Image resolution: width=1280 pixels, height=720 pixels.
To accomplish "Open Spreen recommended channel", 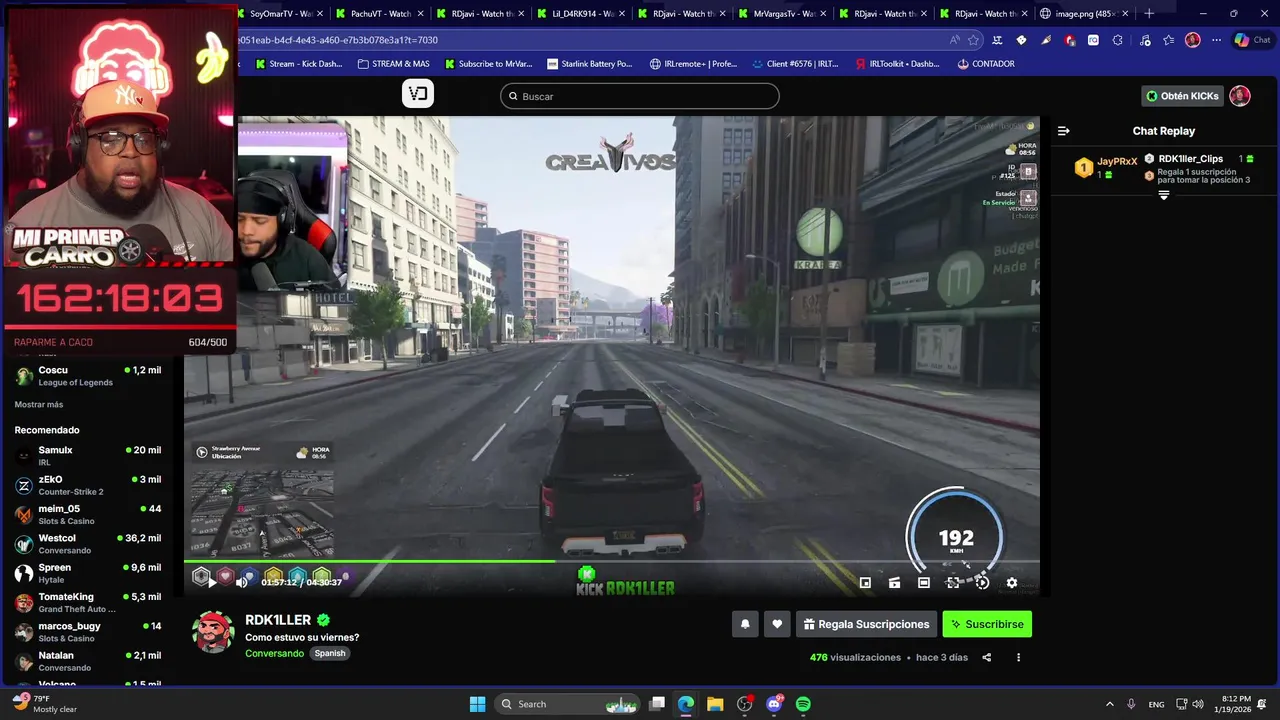I will 88,573.
